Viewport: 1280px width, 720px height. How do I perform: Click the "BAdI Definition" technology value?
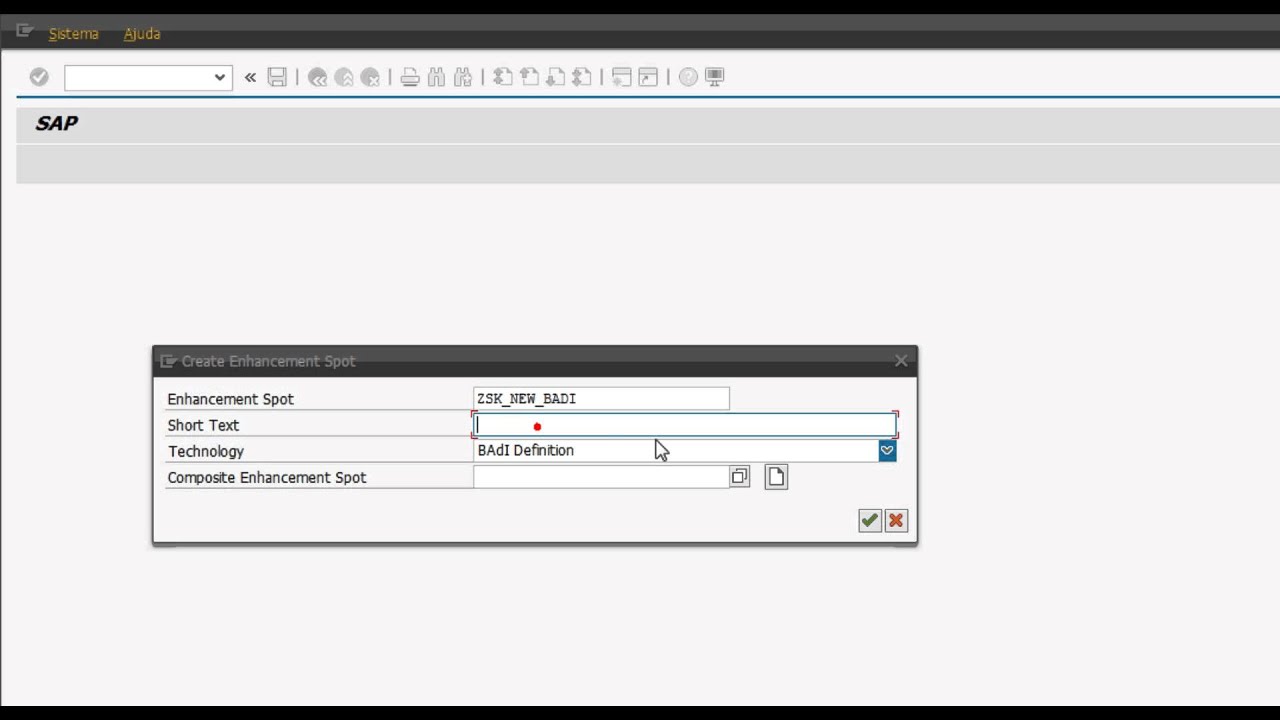(526, 451)
